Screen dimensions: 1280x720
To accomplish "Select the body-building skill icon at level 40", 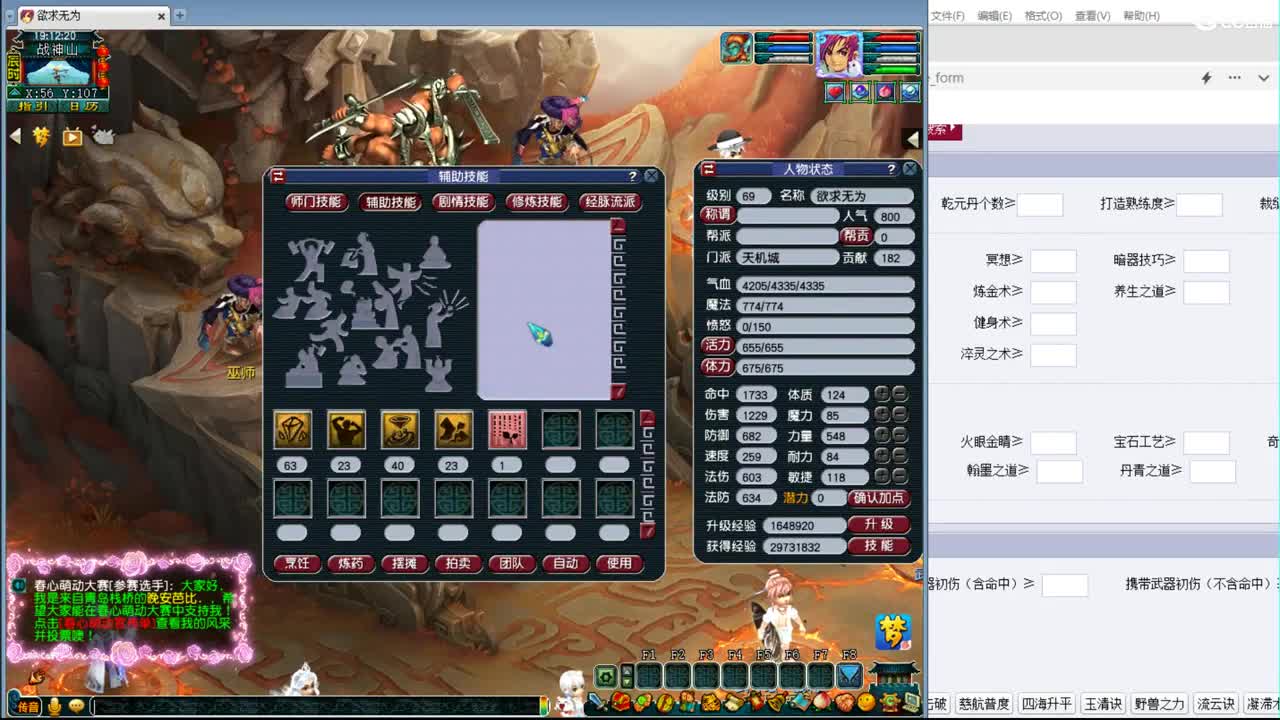I will tap(400, 430).
